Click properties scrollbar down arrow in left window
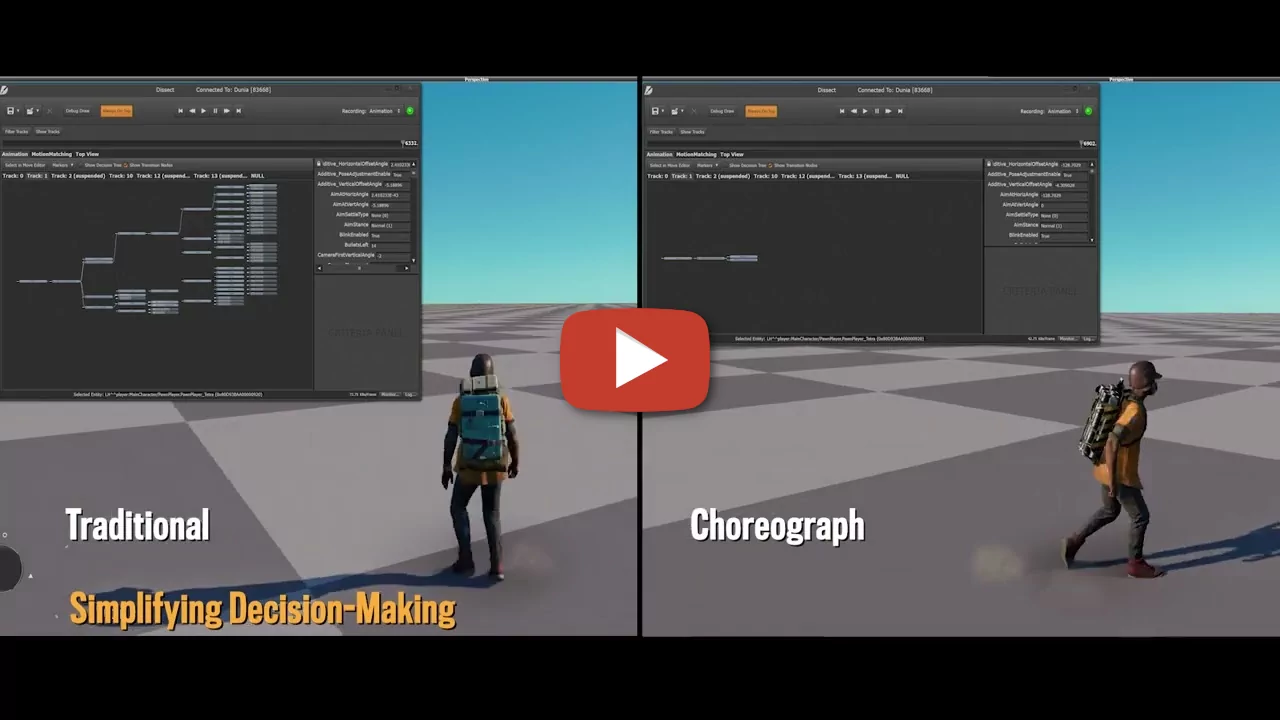This screenshot has width=1280, height=720. click(x=413, y=260)
